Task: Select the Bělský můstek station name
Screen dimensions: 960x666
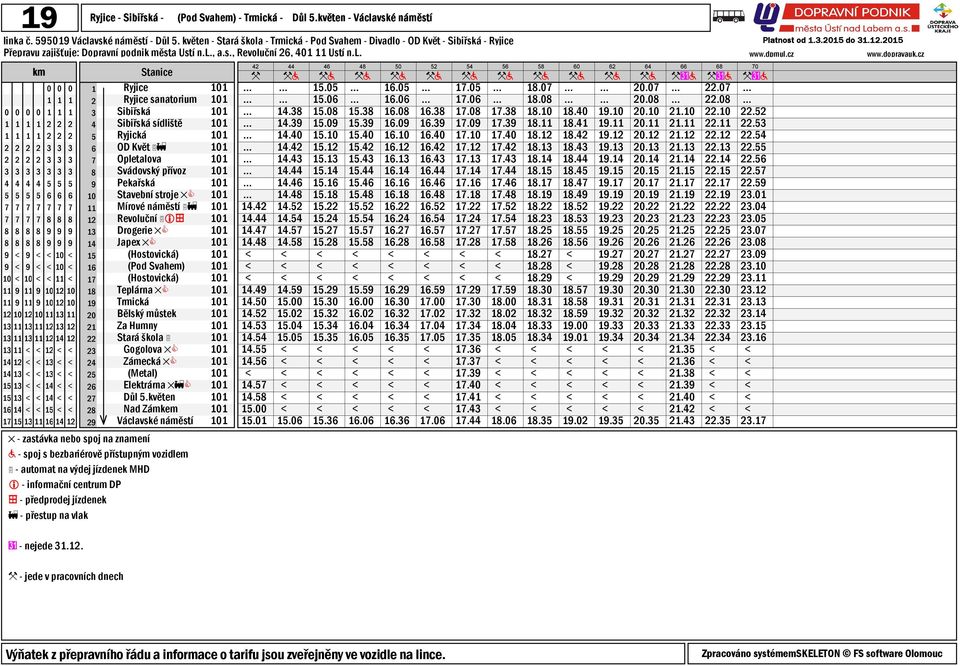Action: (146, 314)
